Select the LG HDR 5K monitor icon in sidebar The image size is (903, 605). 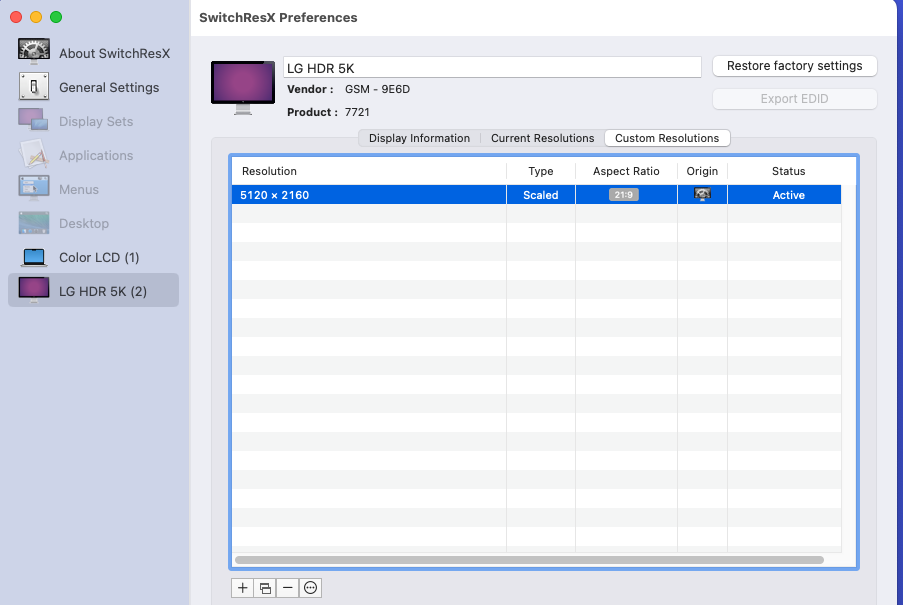[x=33, y=290]
